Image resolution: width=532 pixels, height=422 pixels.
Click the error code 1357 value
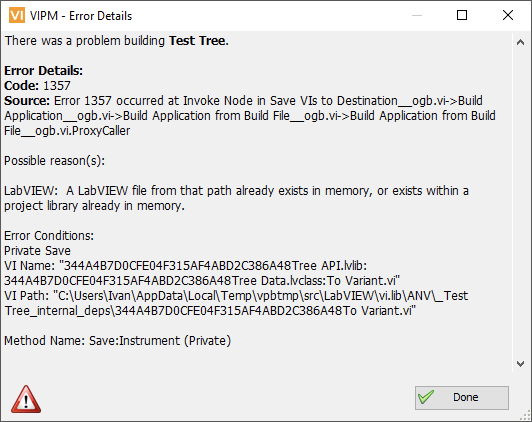coord(57,86)
